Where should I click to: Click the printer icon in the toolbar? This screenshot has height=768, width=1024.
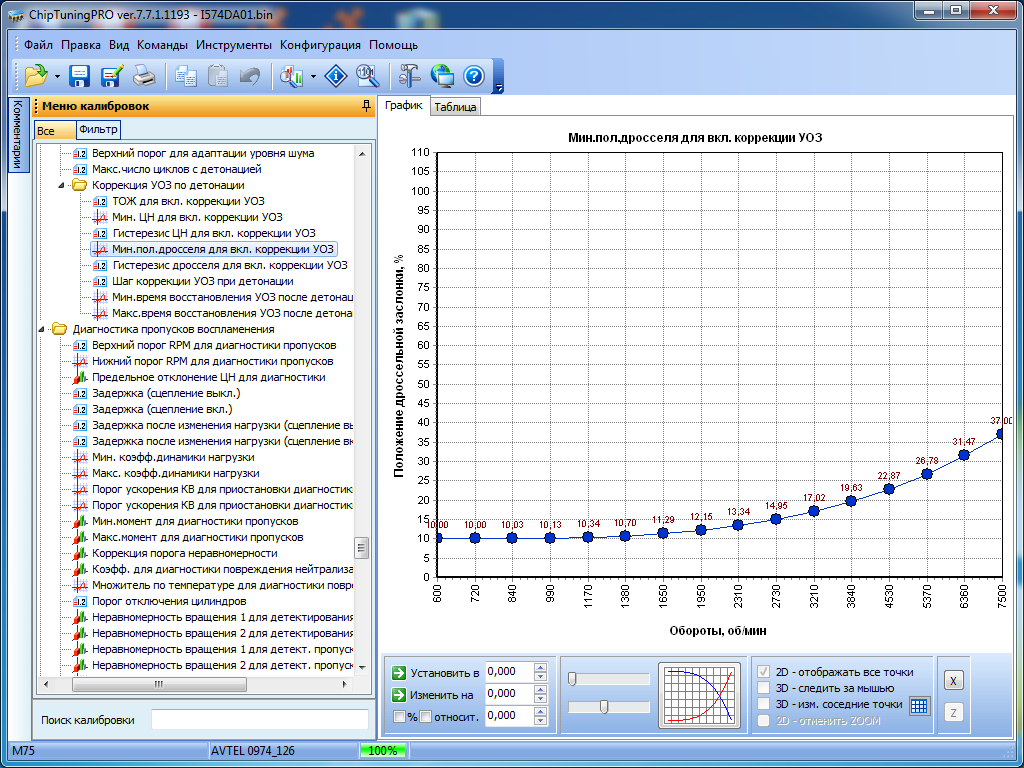144,75
